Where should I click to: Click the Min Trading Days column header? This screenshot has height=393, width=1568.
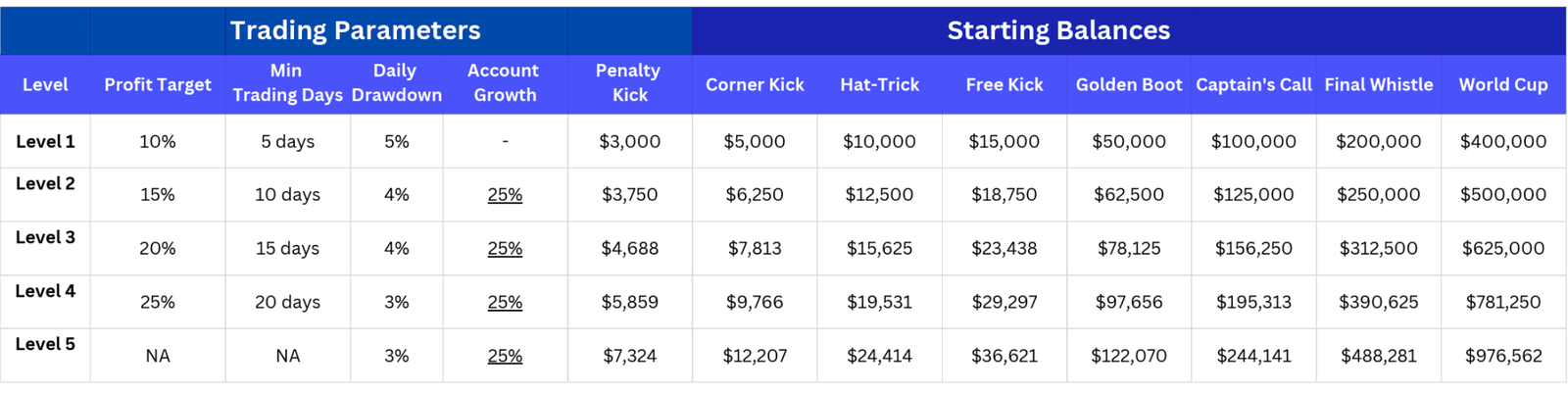click(286, 83)
